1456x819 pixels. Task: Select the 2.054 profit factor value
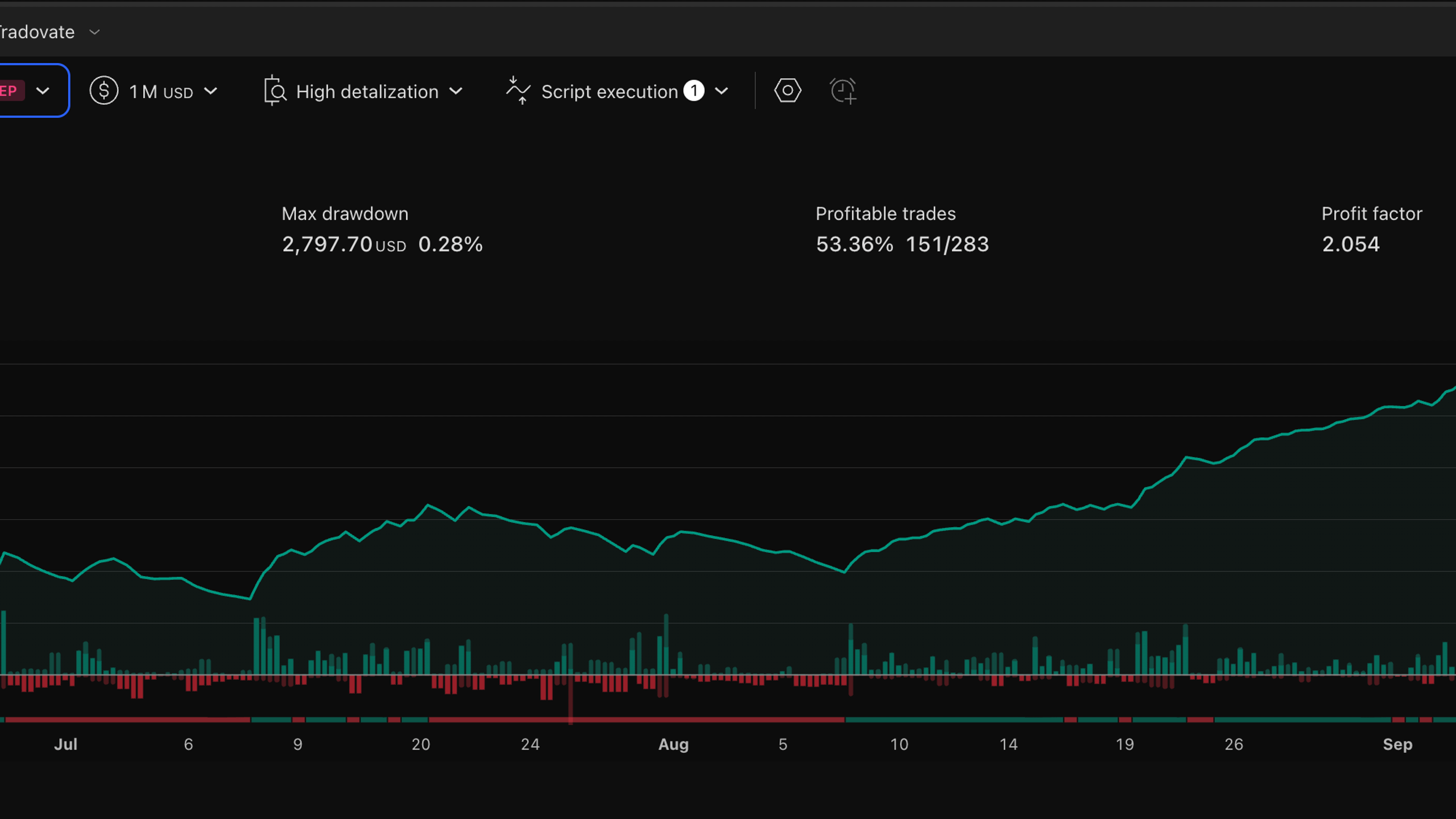(1351, 245)
